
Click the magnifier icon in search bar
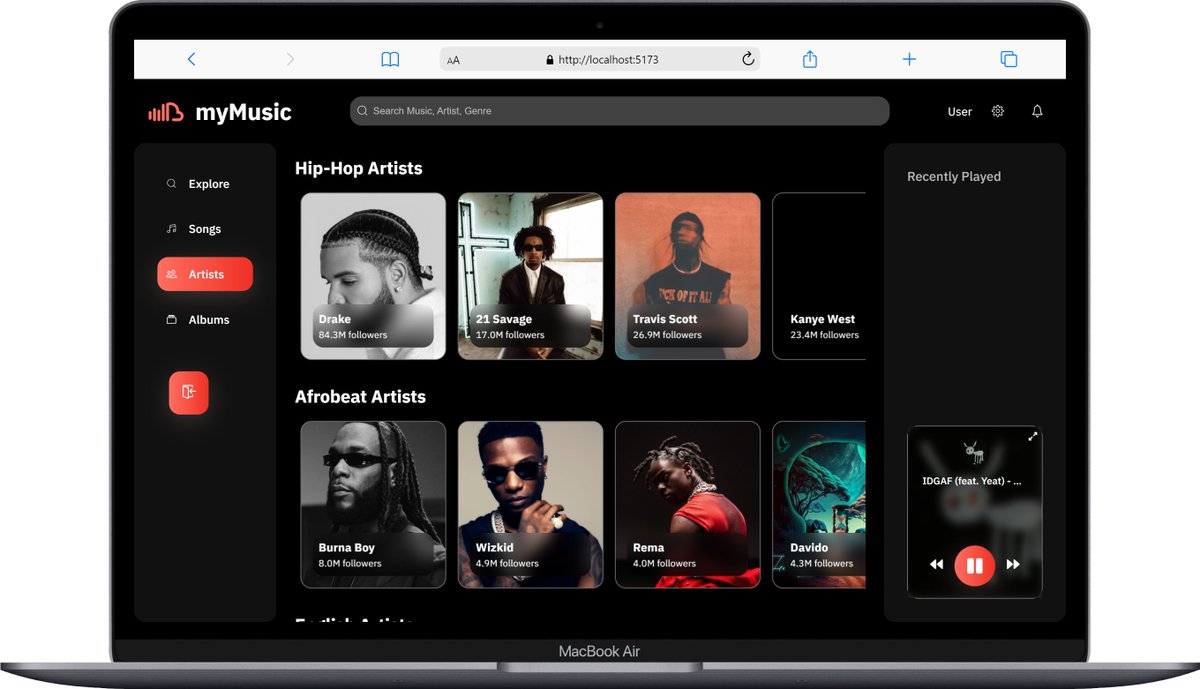click(x=362, y=111)
